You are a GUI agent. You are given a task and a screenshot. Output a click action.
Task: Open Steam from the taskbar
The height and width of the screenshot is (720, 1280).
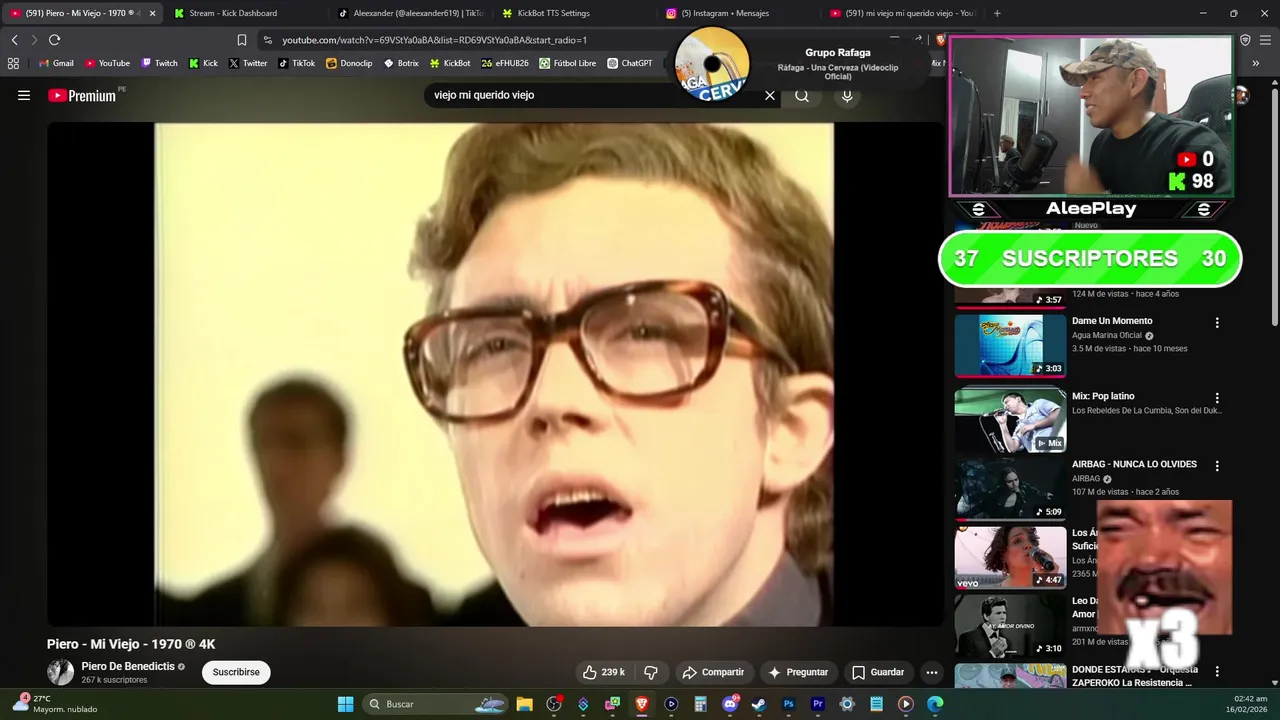(759, 704)
